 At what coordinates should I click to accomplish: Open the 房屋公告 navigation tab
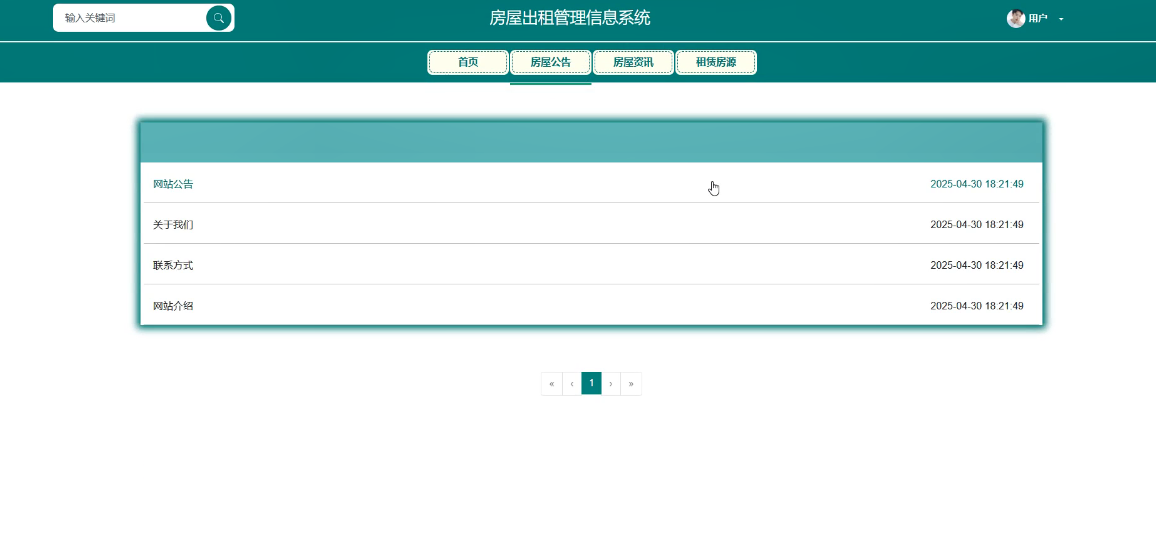pyautogui.click(x=551, y=63)
